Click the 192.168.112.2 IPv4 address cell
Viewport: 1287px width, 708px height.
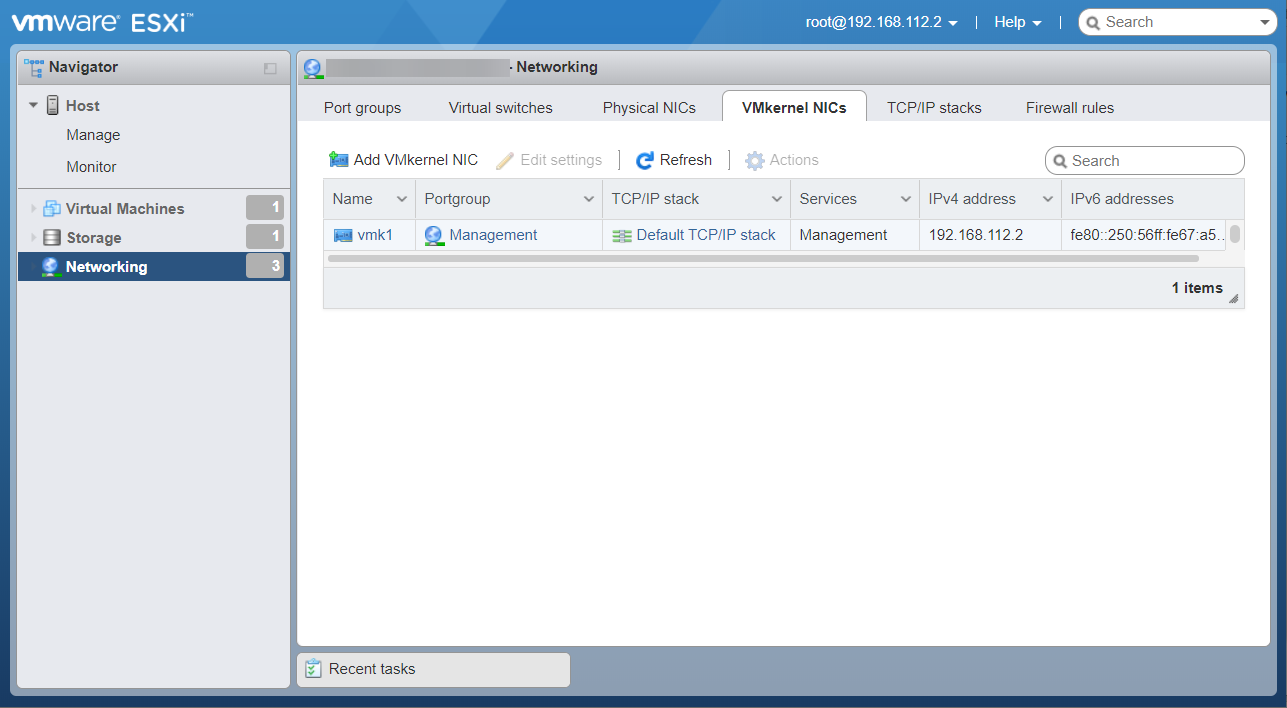coord(990,235)
